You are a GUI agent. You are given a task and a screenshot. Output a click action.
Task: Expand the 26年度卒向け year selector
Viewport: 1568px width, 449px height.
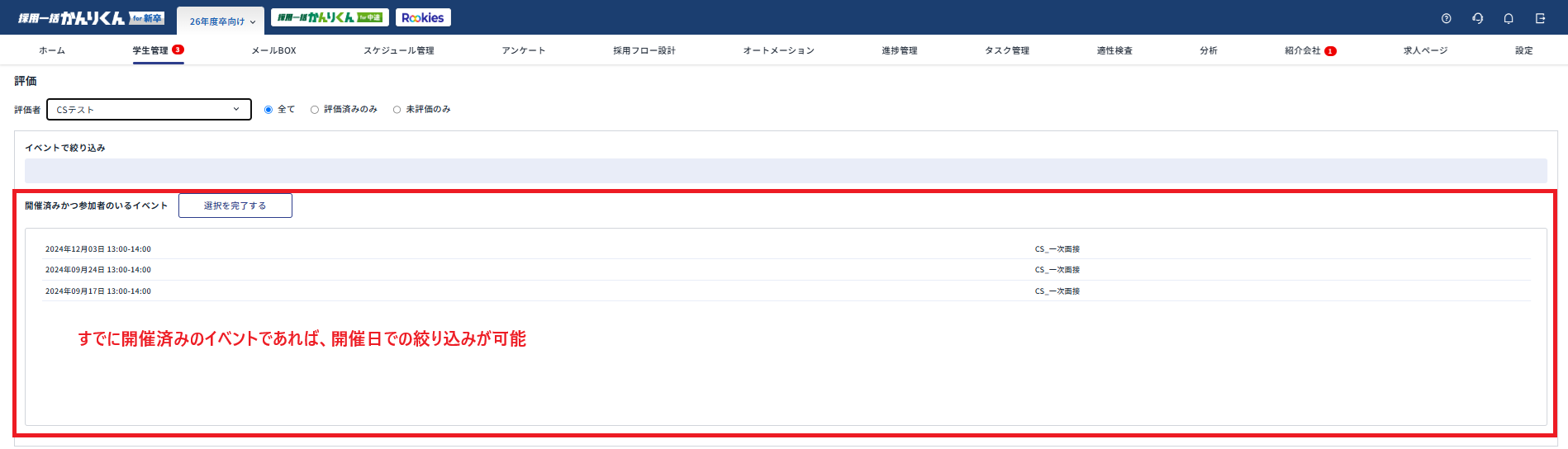222,21
